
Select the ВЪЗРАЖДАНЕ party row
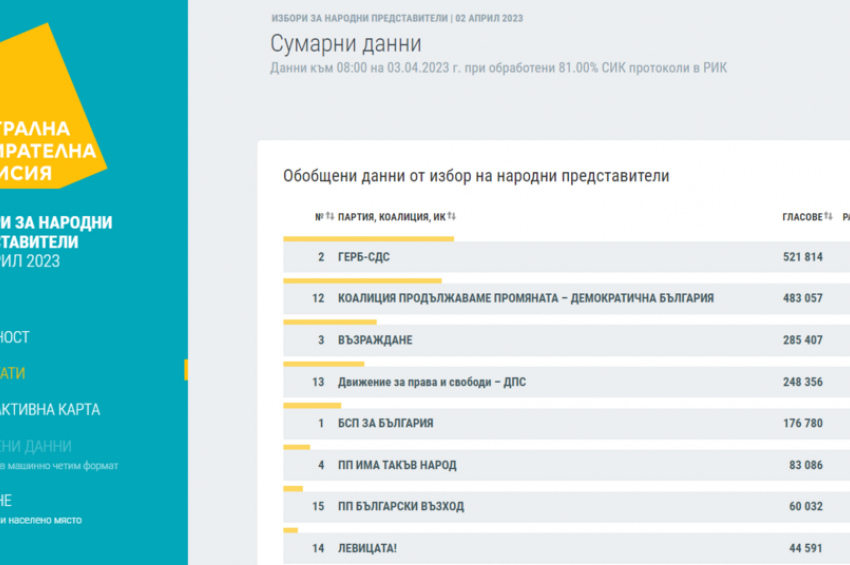pyautogui.click(x=375, y=340)
